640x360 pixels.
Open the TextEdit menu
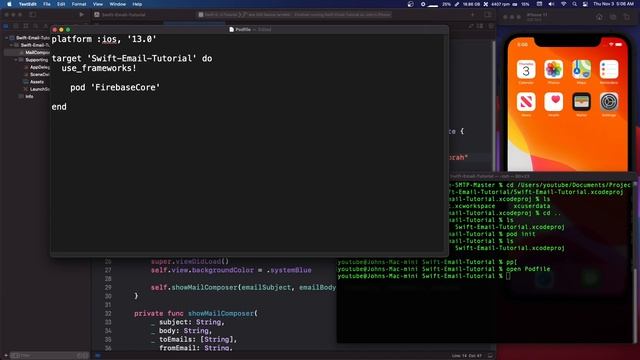27,4
